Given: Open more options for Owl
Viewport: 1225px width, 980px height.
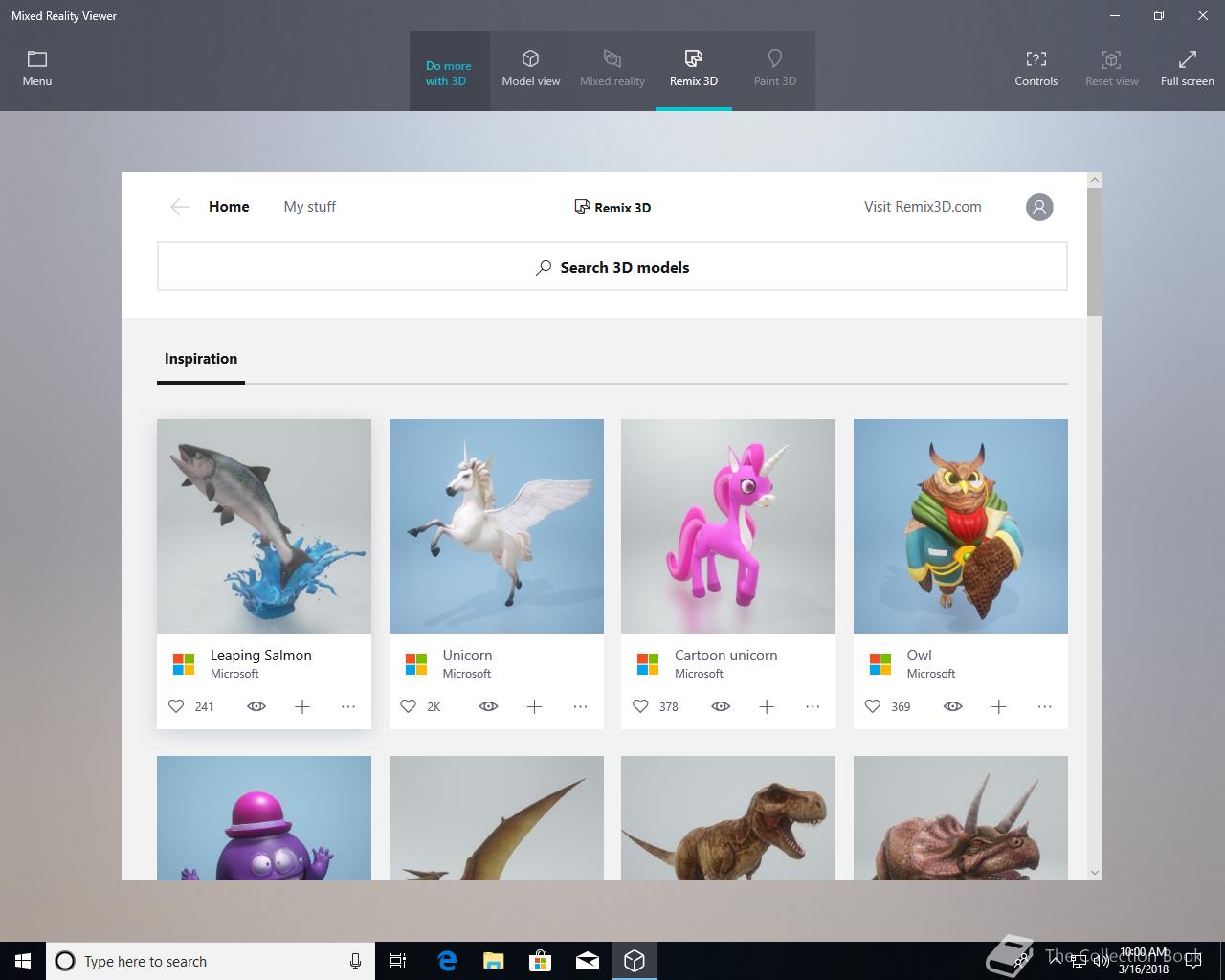Looking at the screenshot, I should click(x=1045, y=706).
